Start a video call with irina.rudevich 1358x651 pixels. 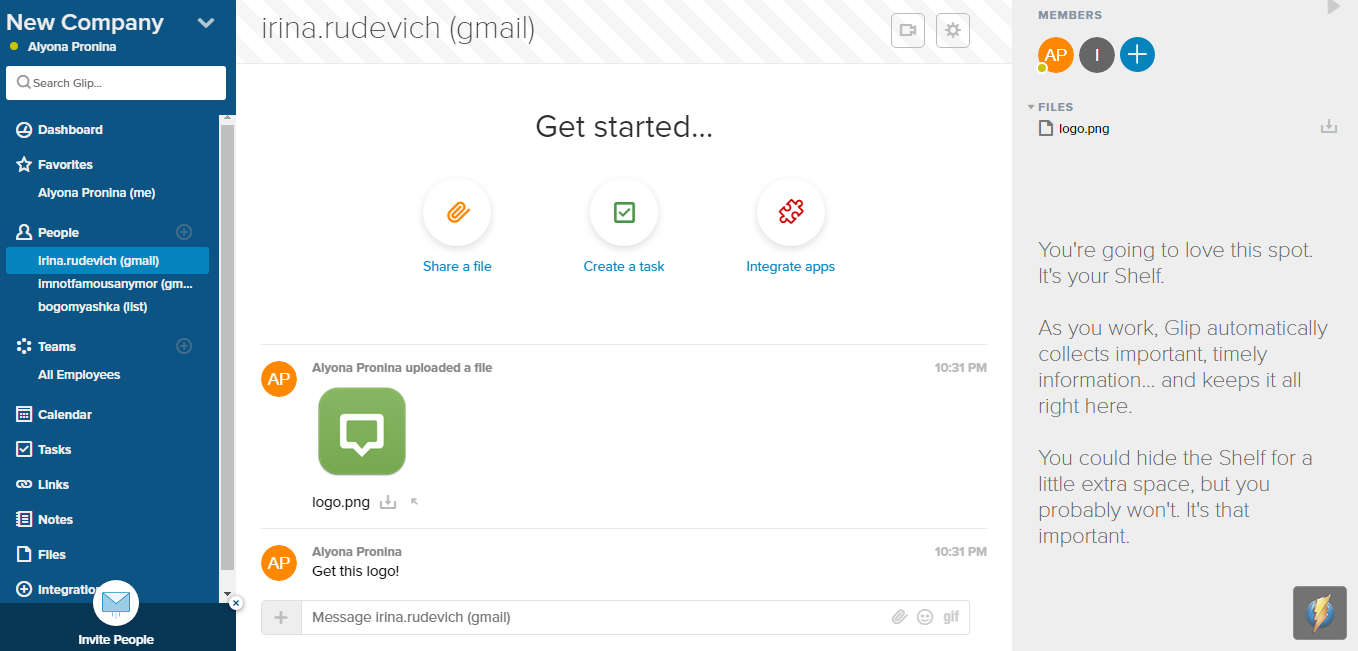click(908, 31)
